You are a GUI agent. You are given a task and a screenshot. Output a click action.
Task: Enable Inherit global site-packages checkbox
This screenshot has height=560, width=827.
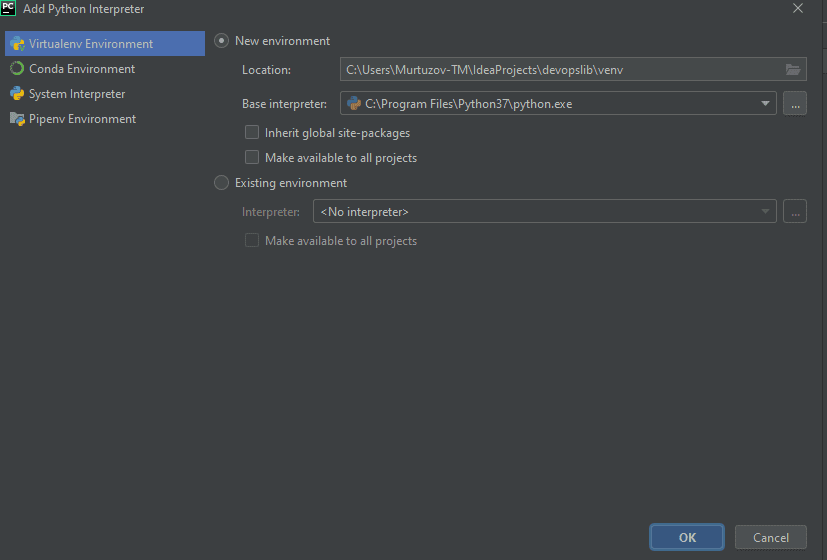(252, 133)
